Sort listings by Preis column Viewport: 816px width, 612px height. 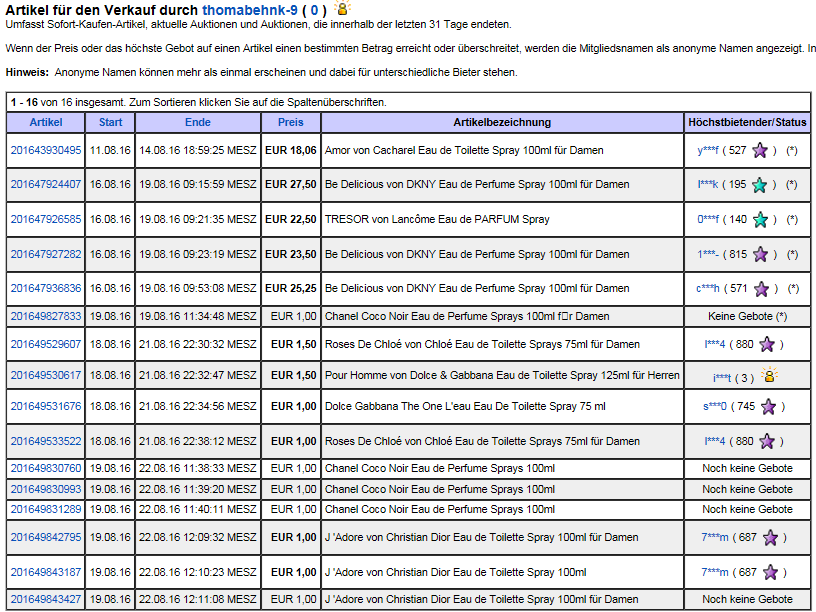290,122
